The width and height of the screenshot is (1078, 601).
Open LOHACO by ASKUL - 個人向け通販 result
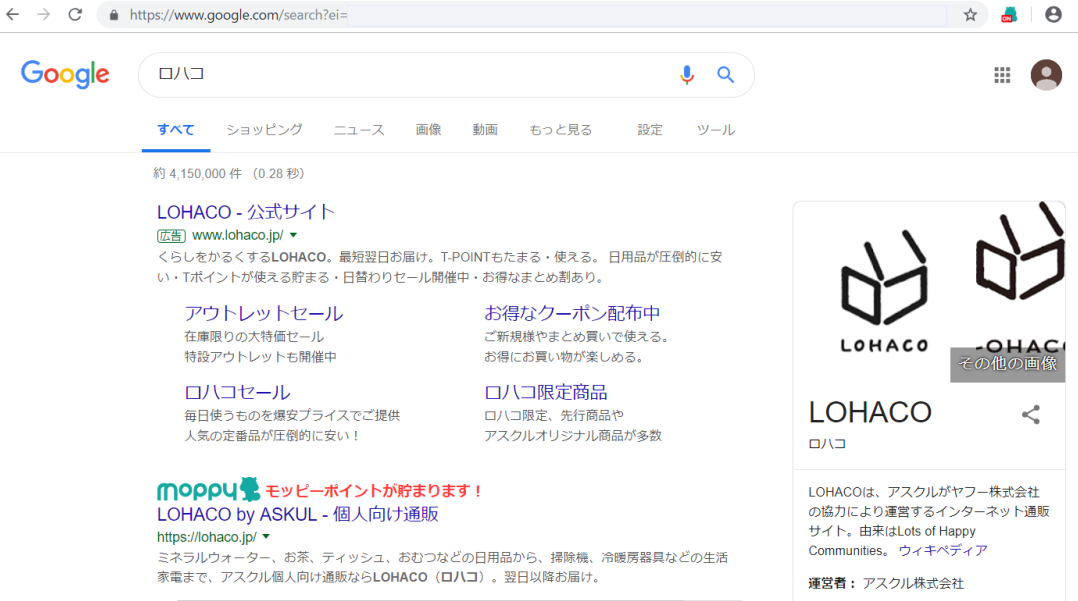298,514
